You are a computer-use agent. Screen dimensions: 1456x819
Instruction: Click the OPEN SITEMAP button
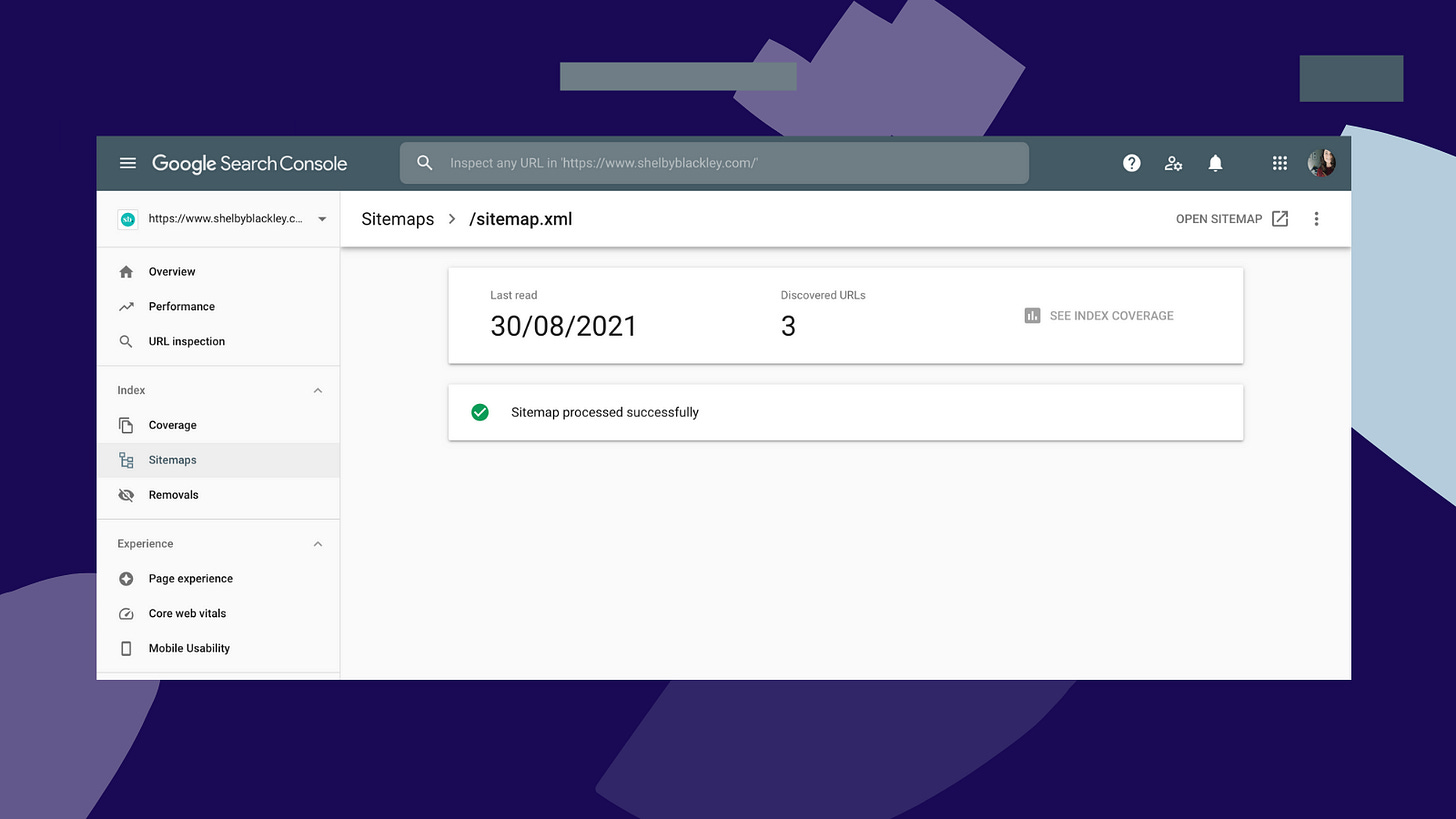point(1232,219)
